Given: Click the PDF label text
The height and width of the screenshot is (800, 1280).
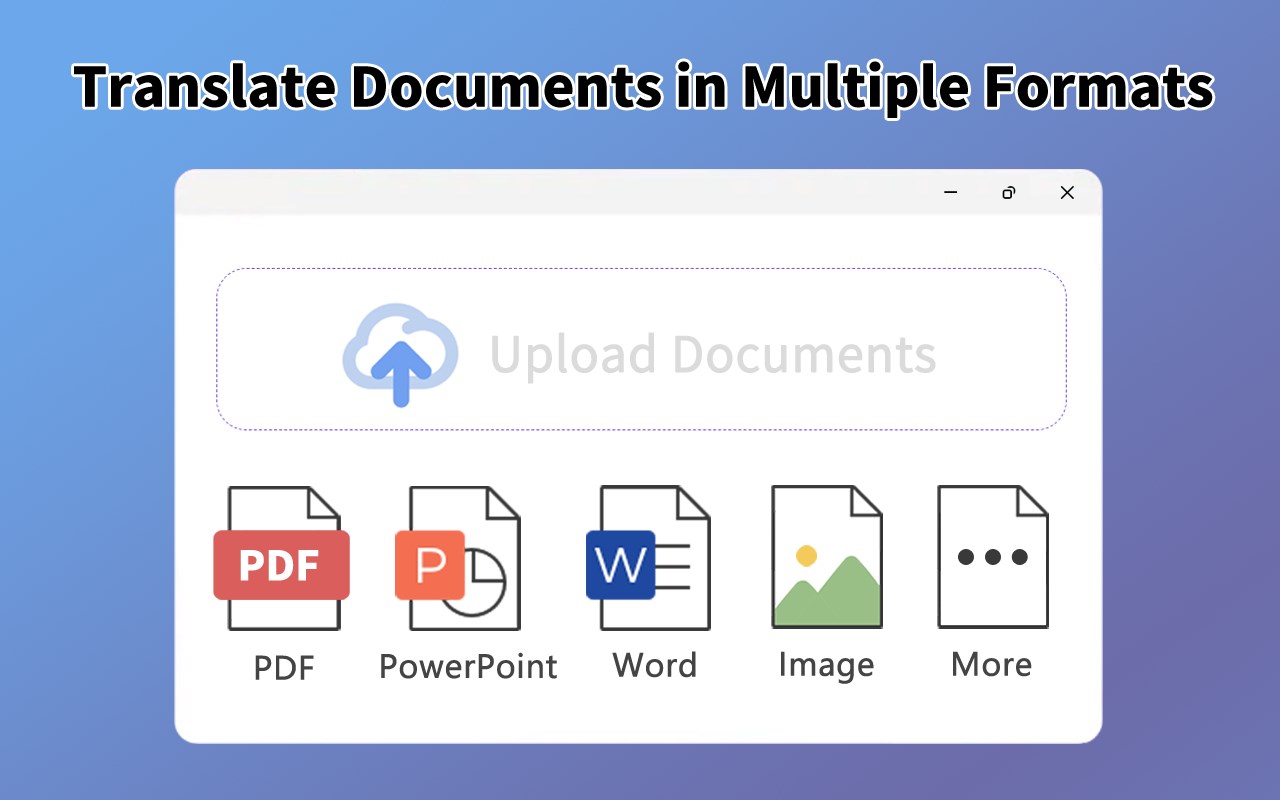Looking at the screenshot, I should (284, 667).
